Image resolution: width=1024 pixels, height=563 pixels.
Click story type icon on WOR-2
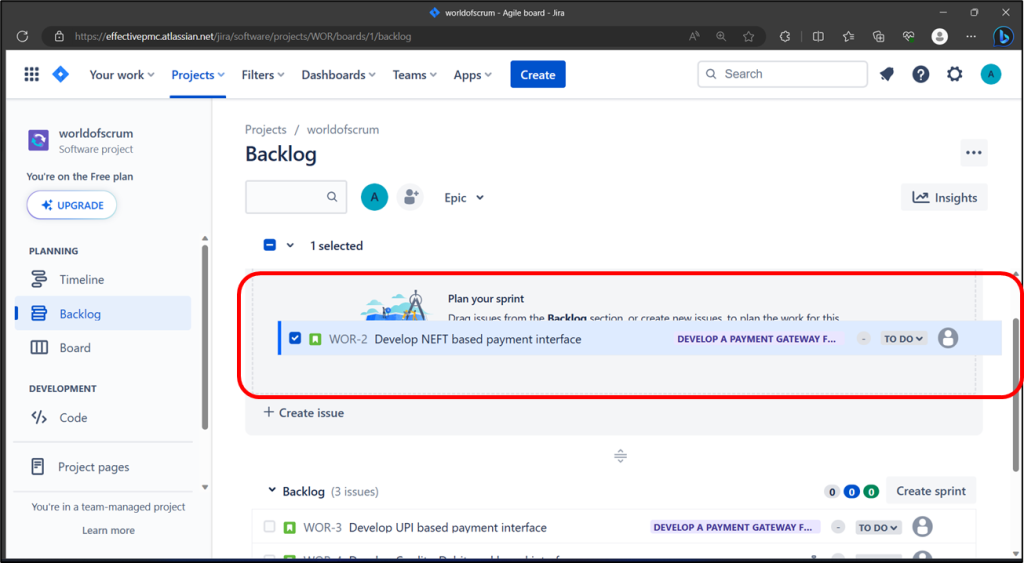tap(315, 339)
